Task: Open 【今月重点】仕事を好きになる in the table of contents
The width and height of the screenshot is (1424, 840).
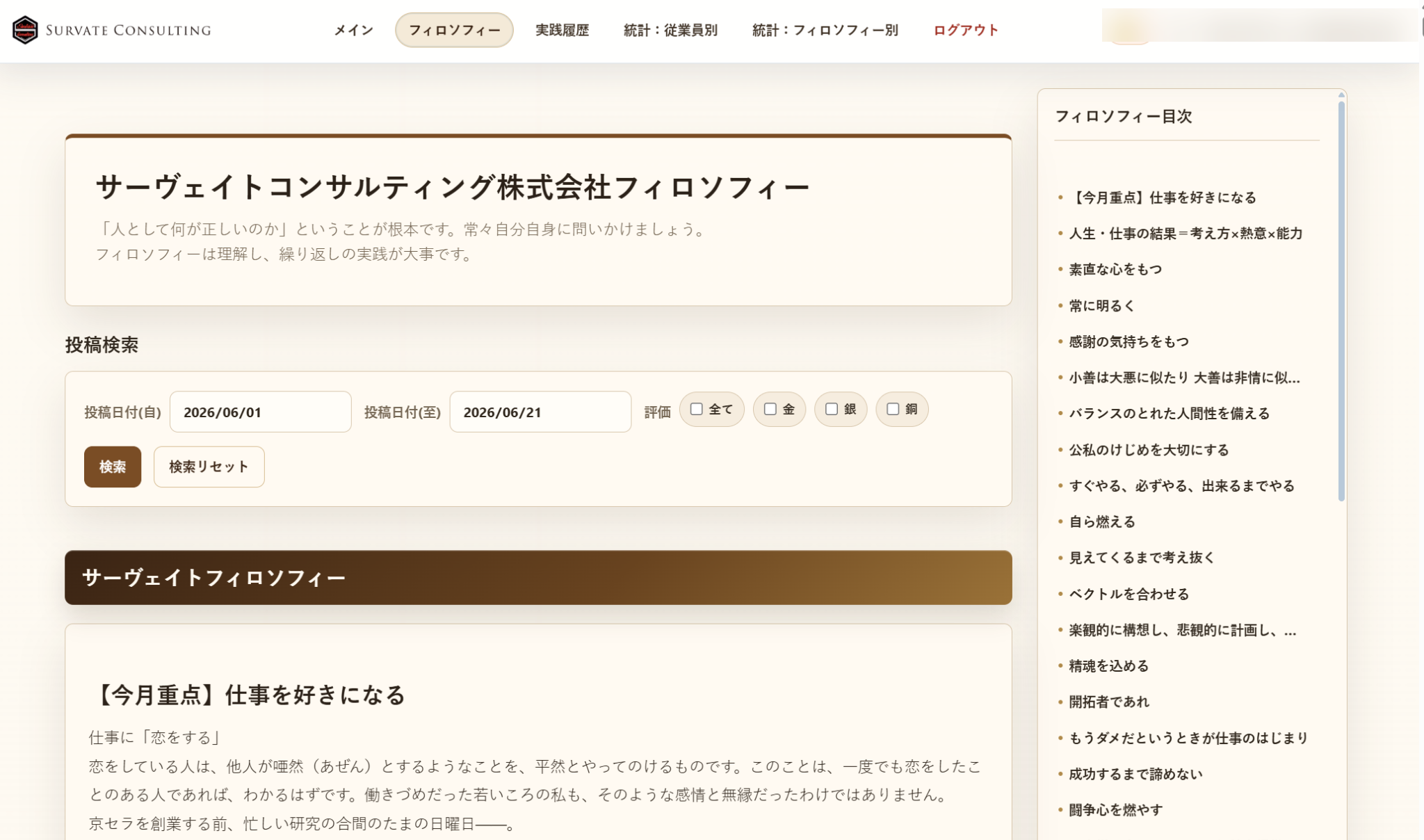Action: point(1163,197)
